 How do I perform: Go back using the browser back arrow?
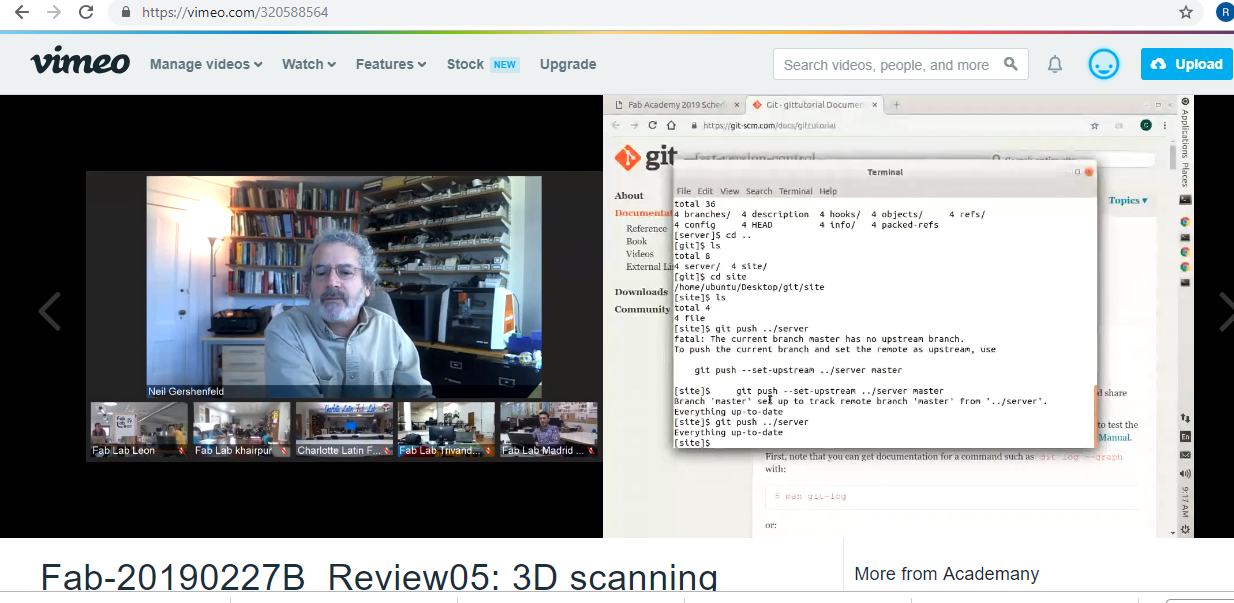pos(21,12)
